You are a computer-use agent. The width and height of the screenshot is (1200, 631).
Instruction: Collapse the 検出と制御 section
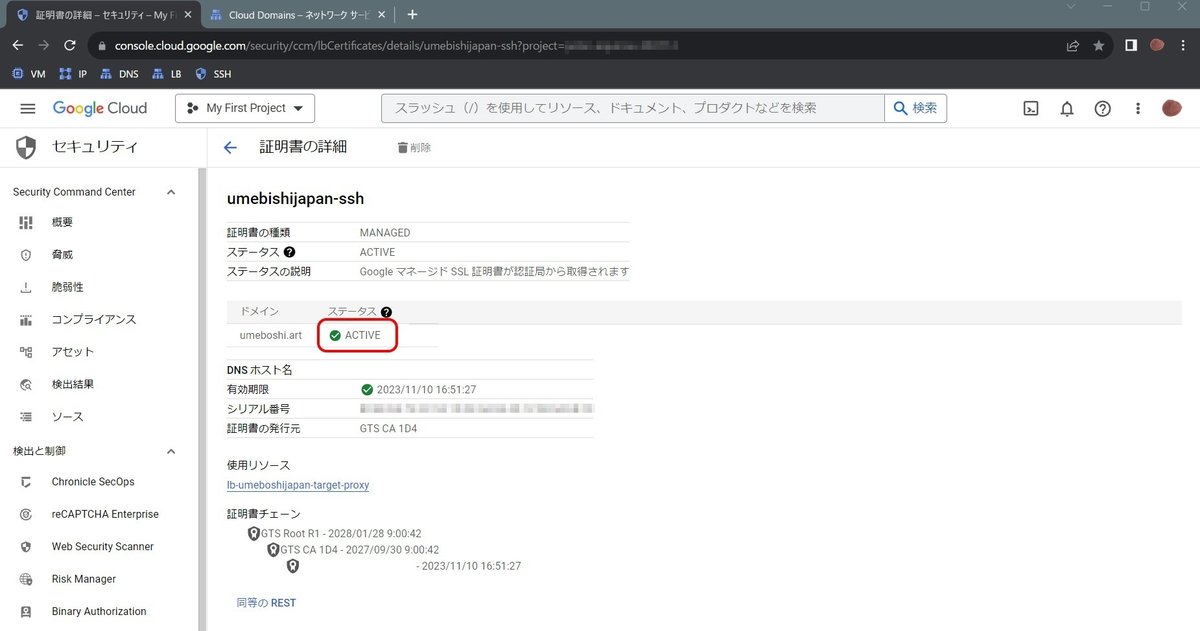tap(171, 451)
